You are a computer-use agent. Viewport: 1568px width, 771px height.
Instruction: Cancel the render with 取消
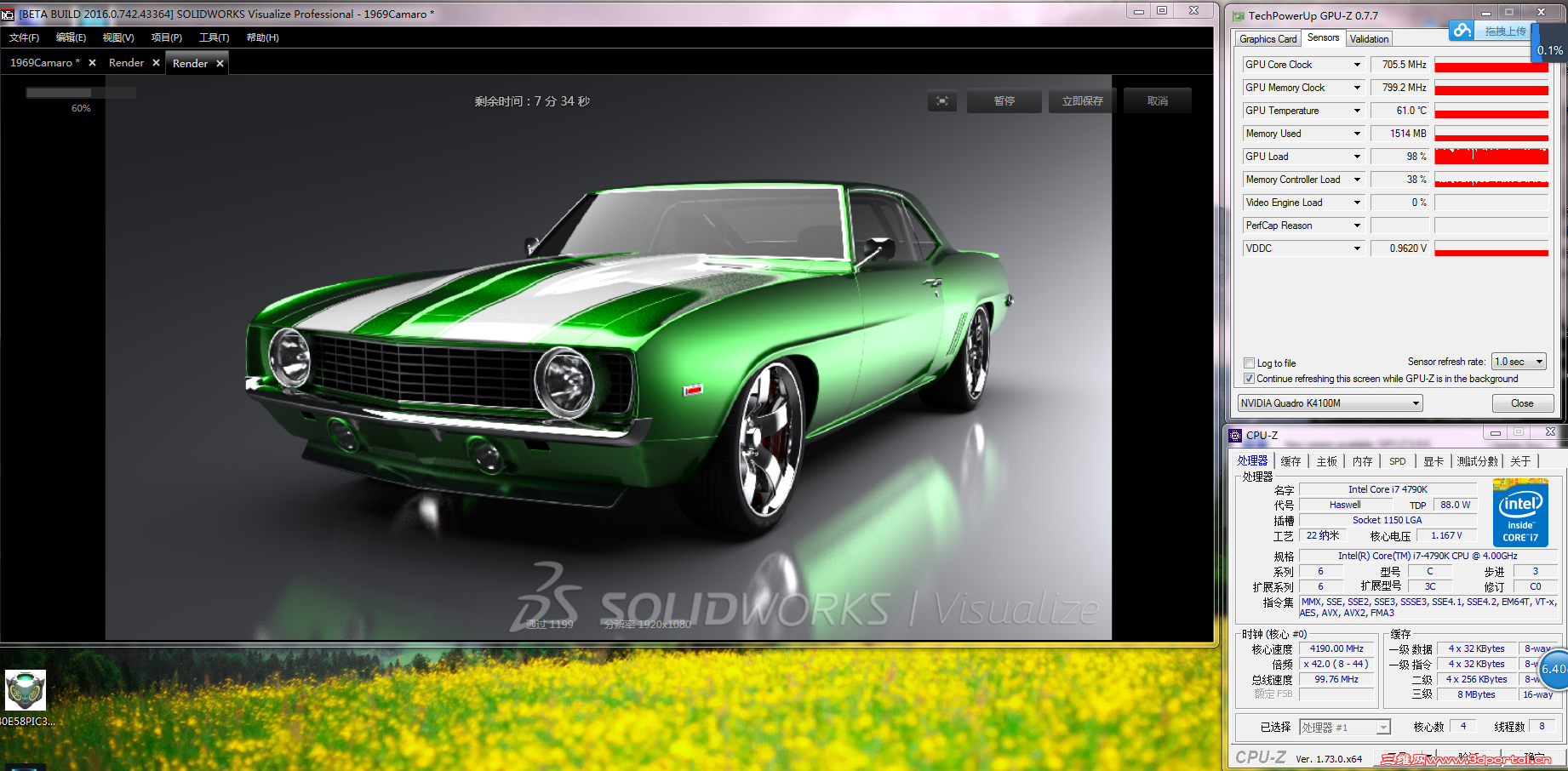pos(1158,101)
